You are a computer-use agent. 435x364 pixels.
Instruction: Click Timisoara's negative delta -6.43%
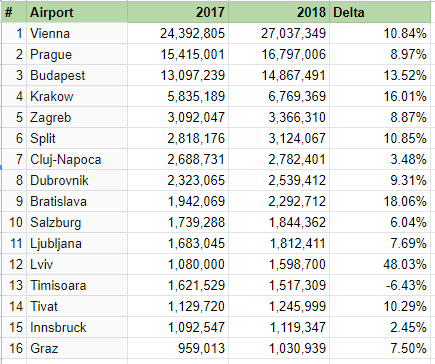[380, 285]
